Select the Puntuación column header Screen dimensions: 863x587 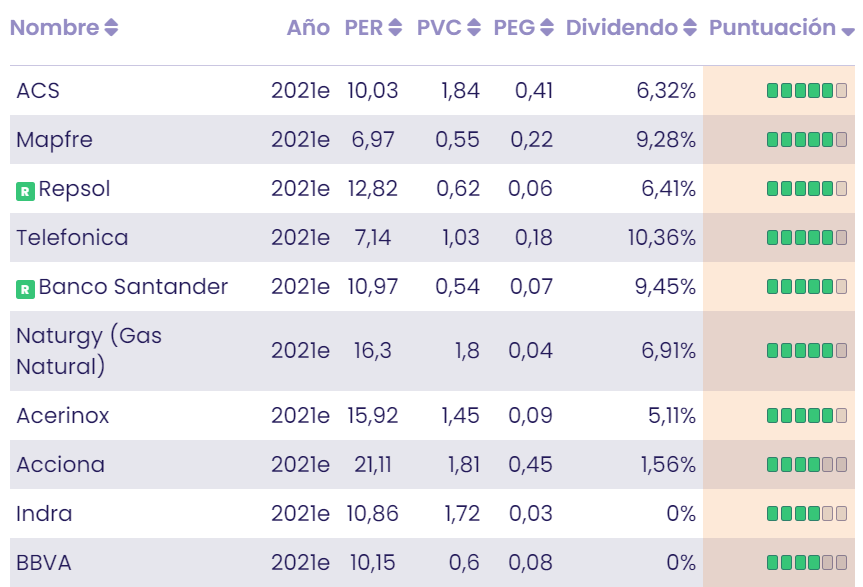tap(770, 28)
